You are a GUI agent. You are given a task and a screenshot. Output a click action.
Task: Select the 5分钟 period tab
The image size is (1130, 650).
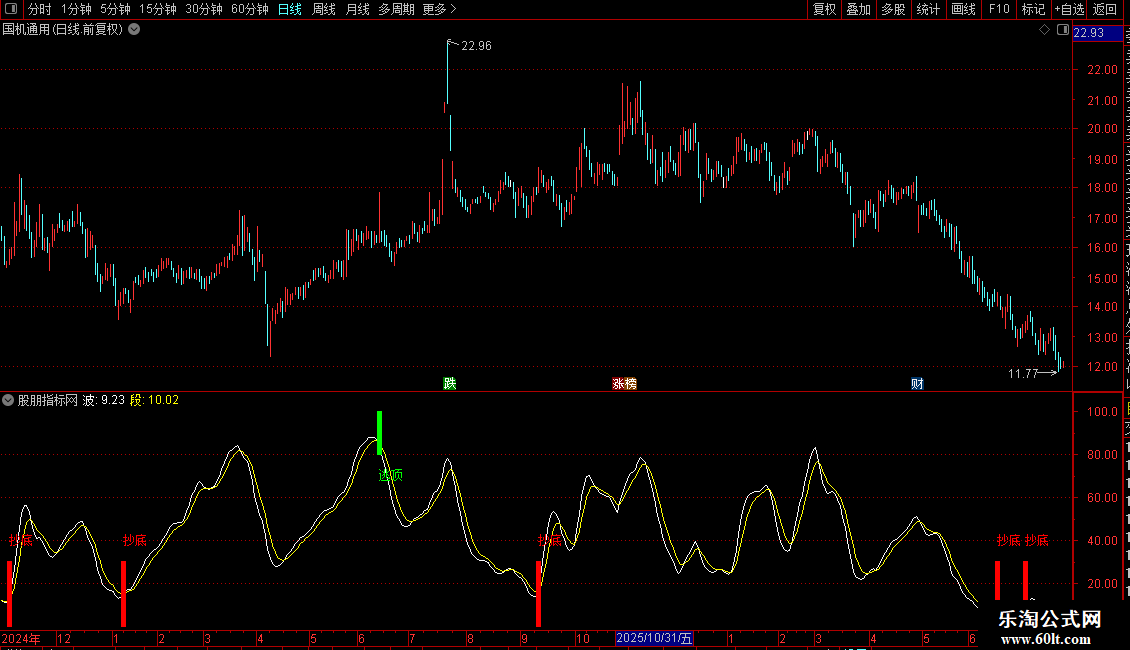coord(115,9)
